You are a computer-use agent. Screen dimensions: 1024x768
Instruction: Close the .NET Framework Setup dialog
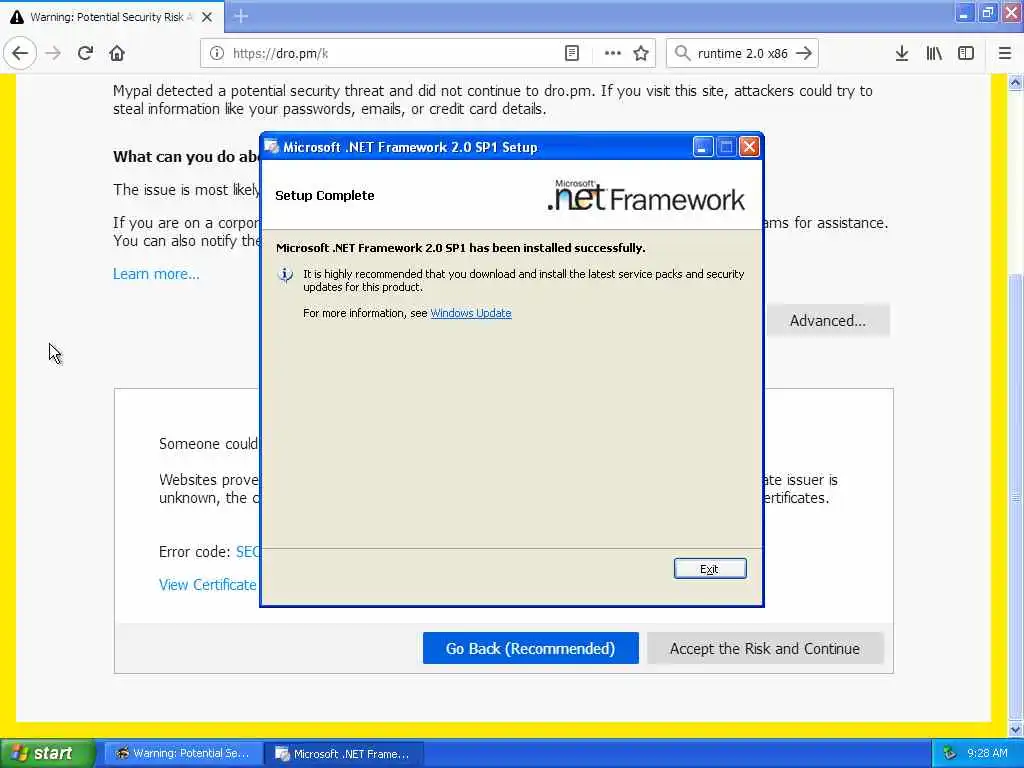pyautogui.click(x=749, y=147)
